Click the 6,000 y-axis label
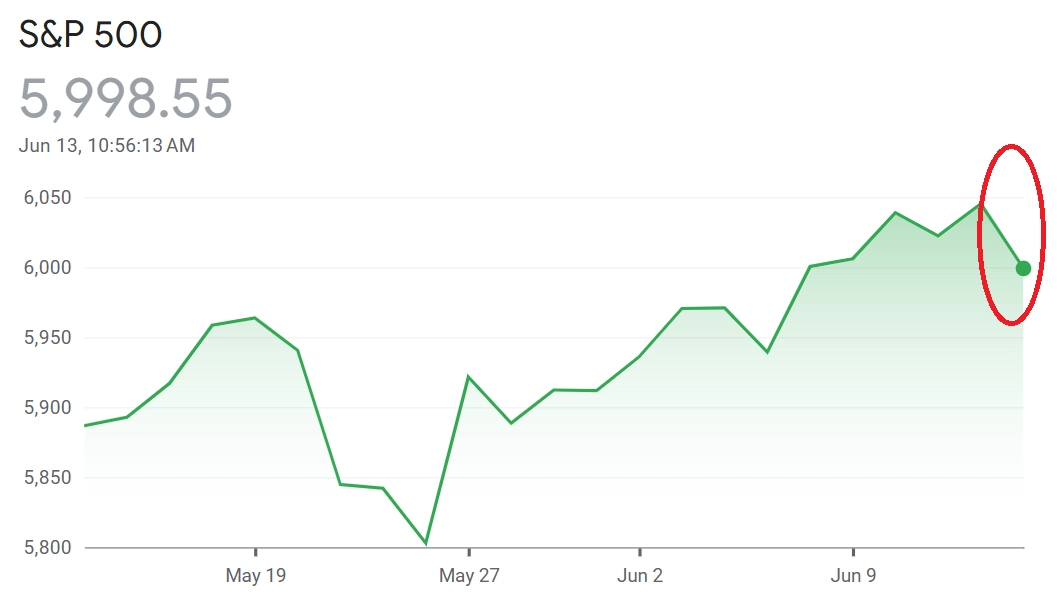1057x598 pixels. tap(47, 268)
